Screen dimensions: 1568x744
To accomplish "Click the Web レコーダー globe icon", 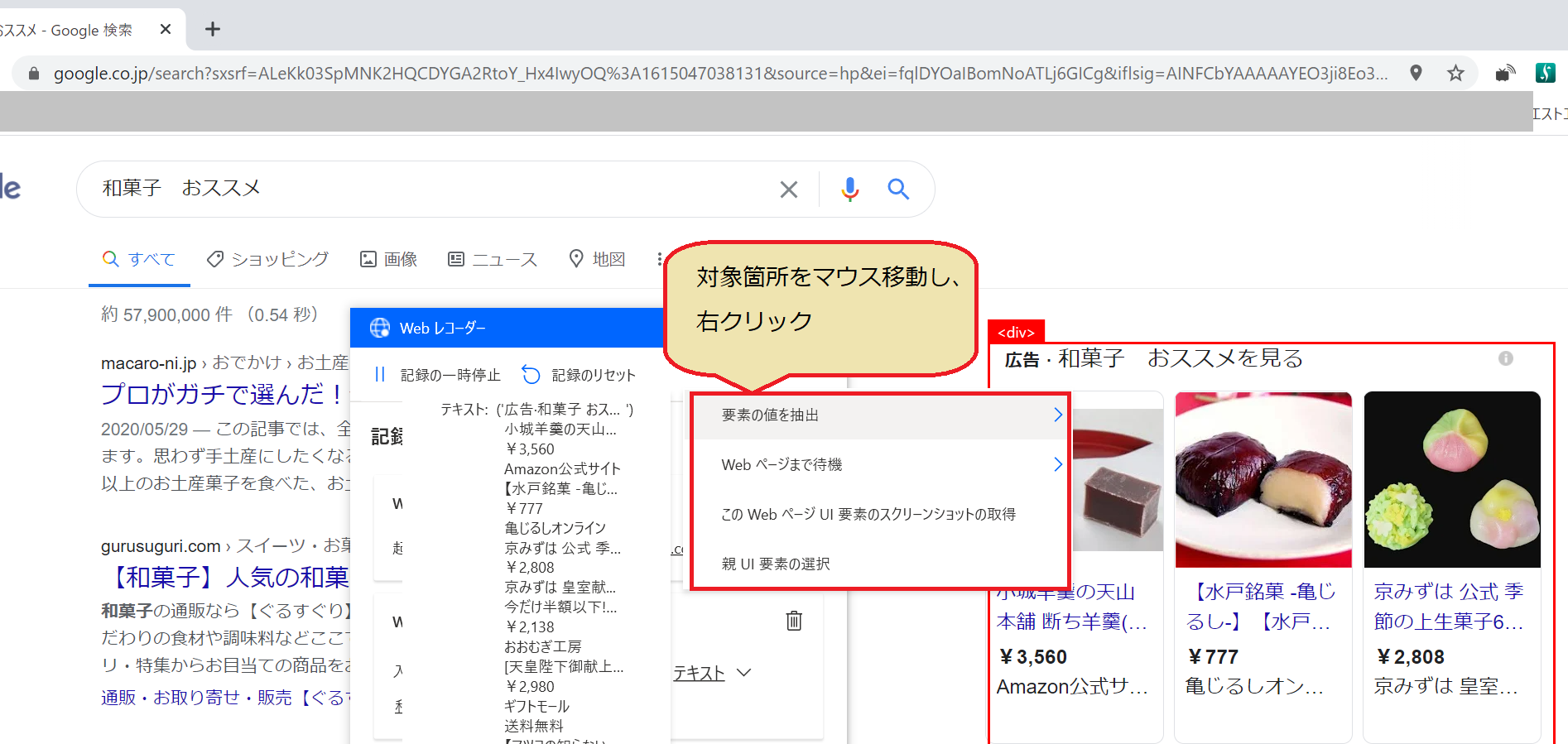I will pos(380,328).
